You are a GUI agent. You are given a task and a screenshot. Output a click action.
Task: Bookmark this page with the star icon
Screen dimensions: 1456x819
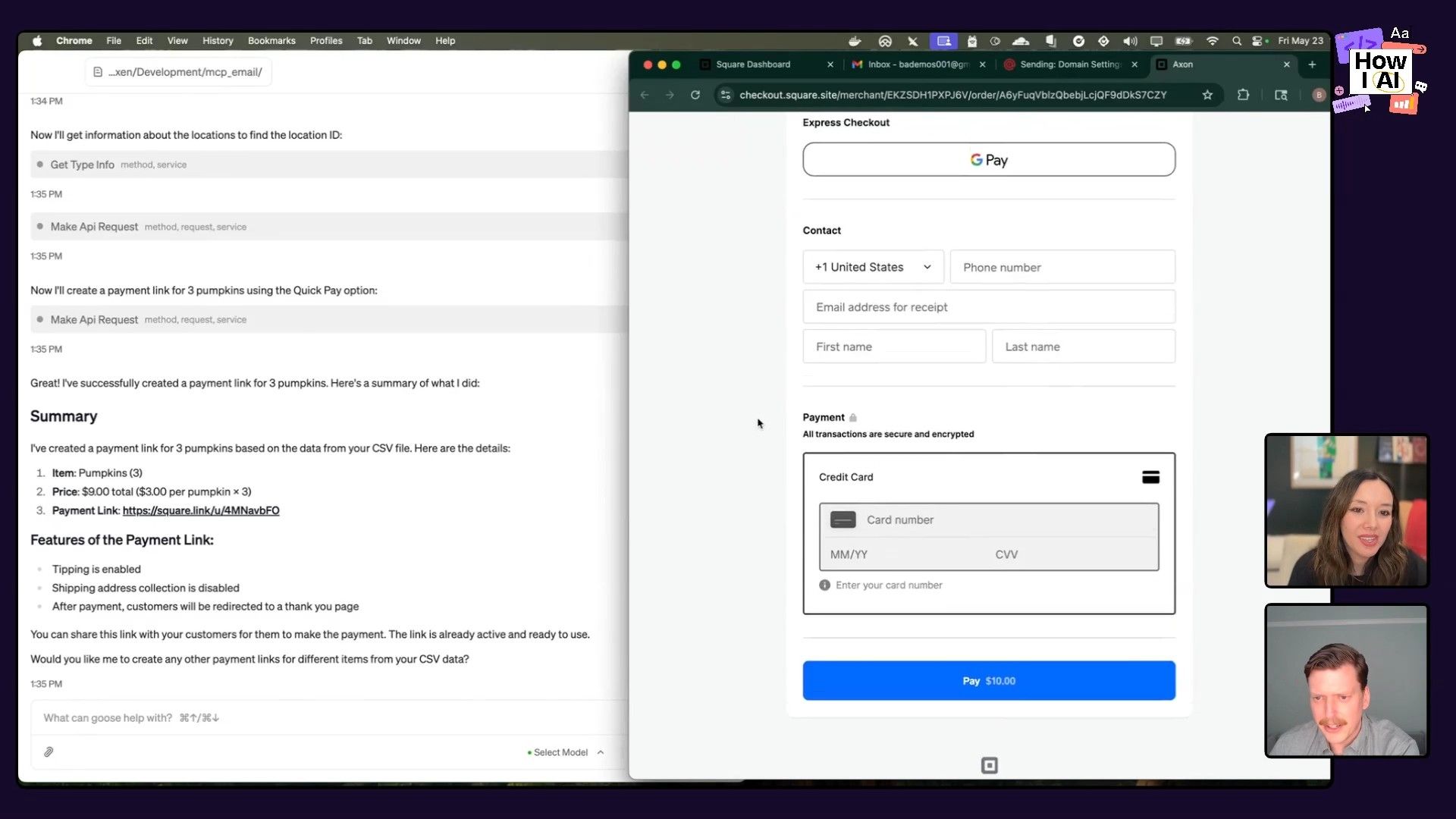pyautogui.click(x=1207, y=95)
